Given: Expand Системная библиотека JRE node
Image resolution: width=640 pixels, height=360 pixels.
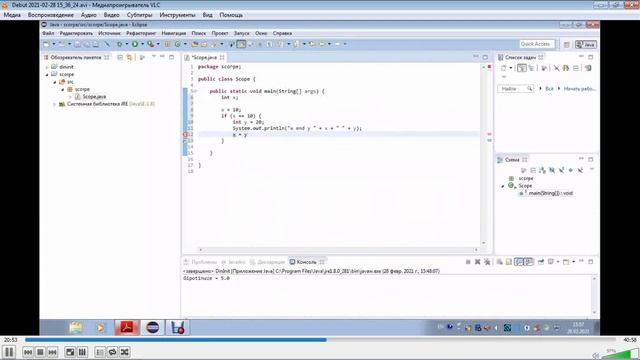Looking at the screenshot, I should (x=55, y=104).
